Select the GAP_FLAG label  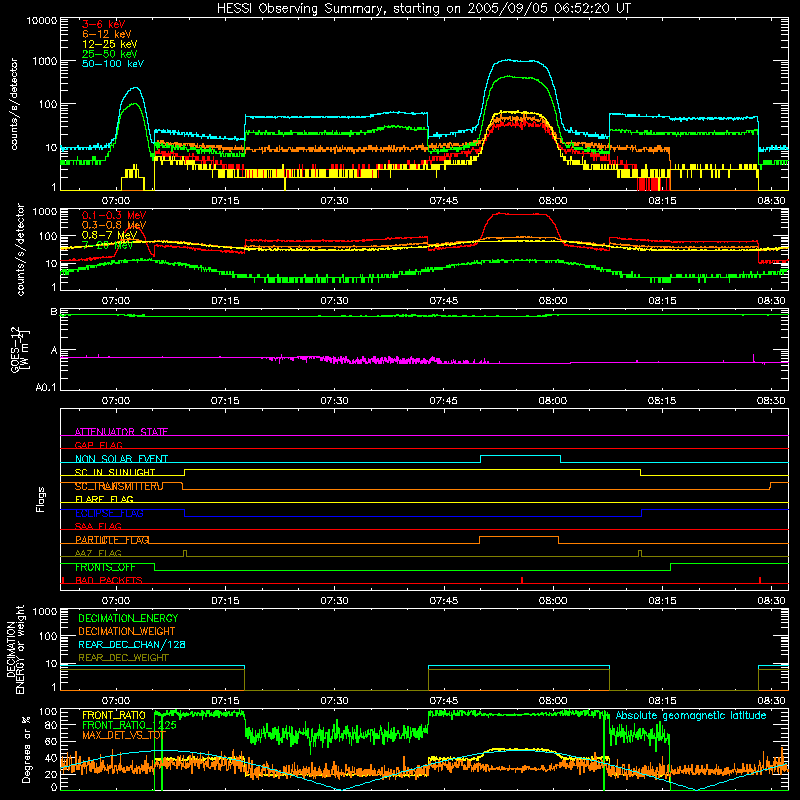pos(98,445)
